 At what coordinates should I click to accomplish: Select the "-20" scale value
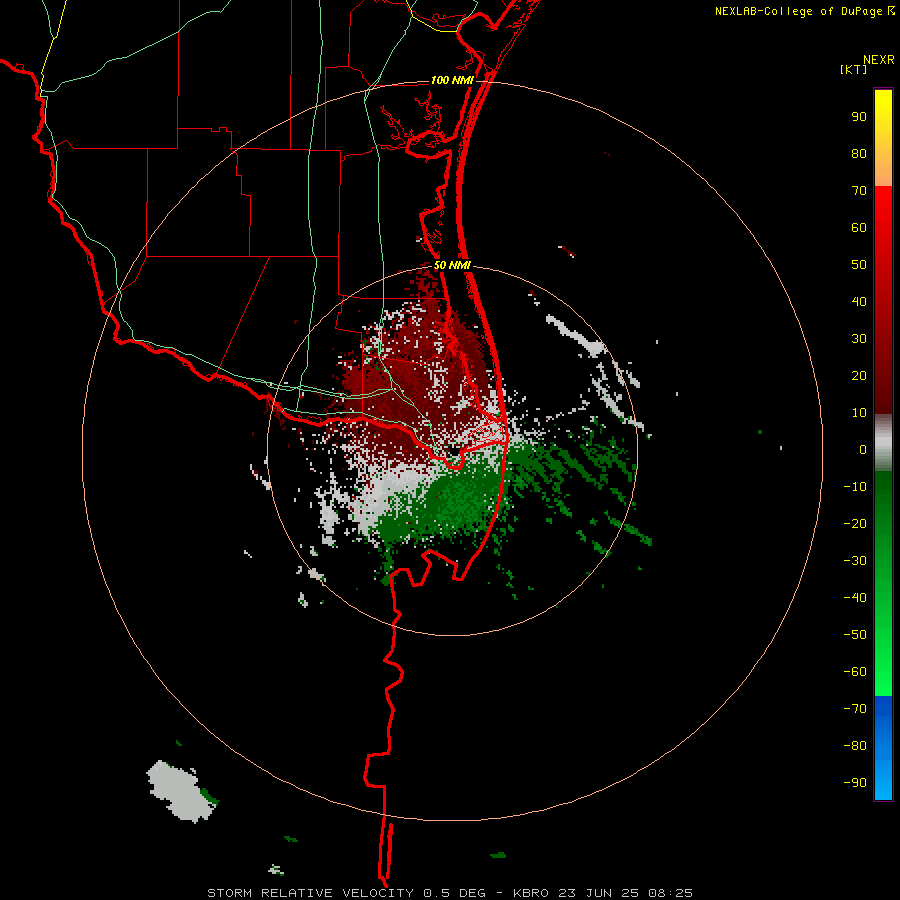855,523
